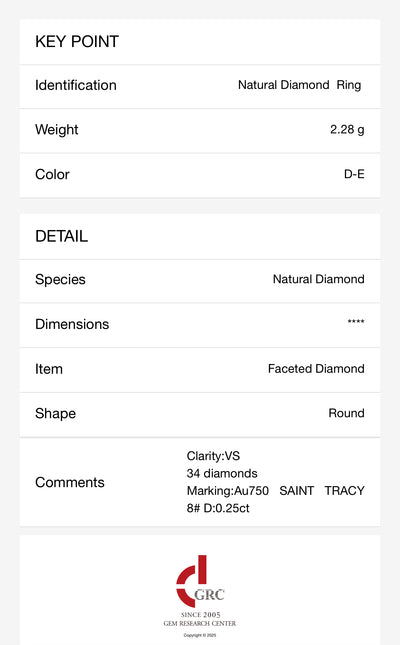Select the D-E color grade value
Viewport: 400px width, 645px height.
coord(354,174)
